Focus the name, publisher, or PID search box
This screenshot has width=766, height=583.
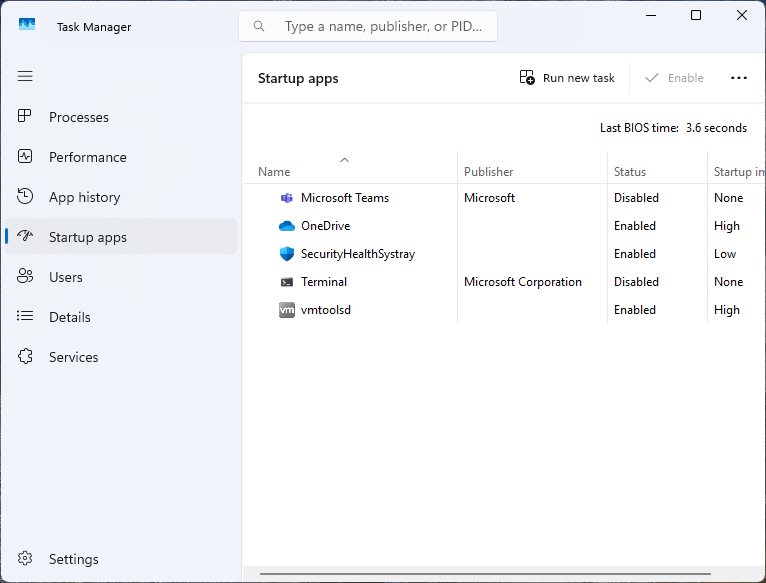(x=368, y=26)
